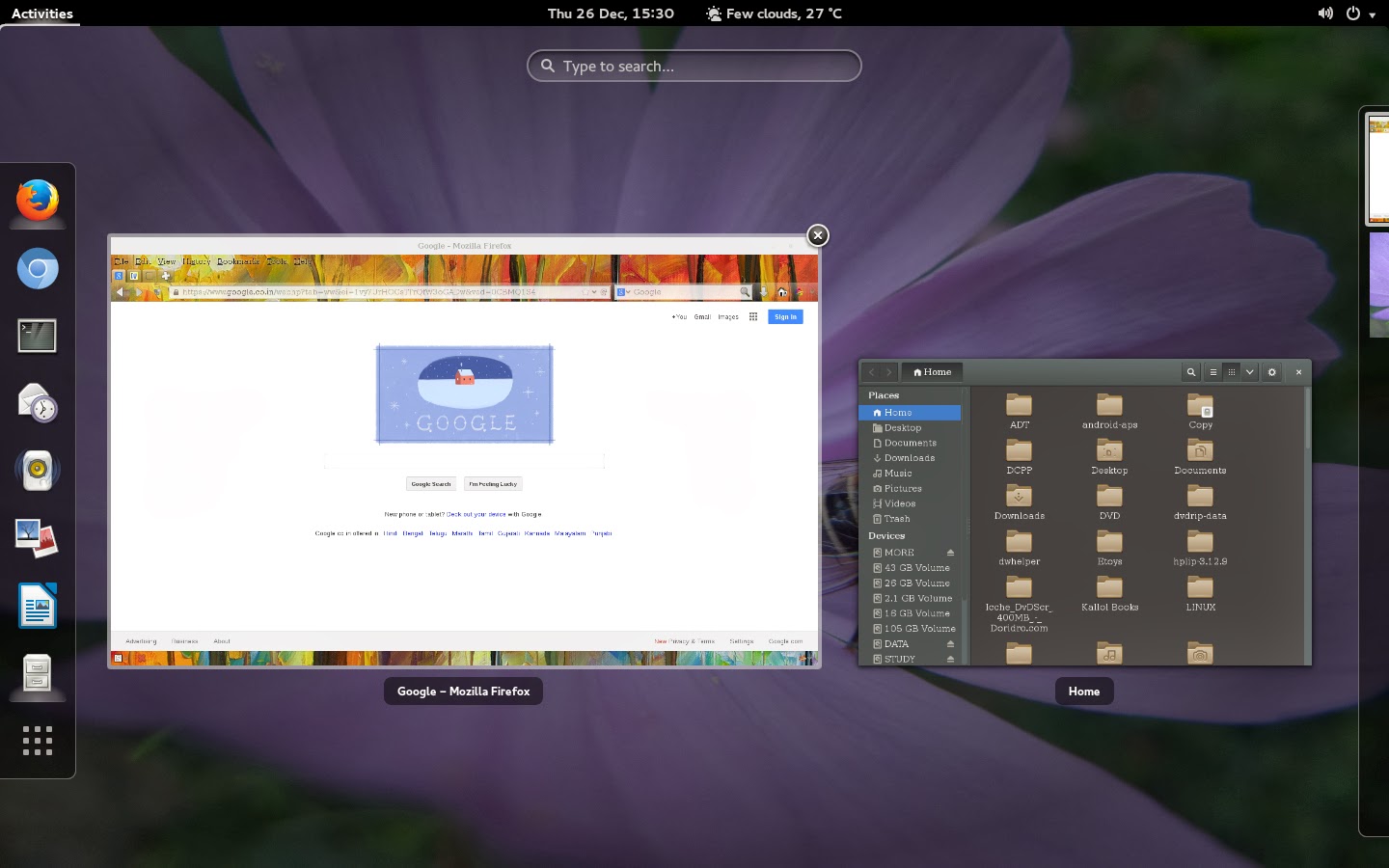Eject the MORE device
The image size is (1389, 868).
coord(950,553)
